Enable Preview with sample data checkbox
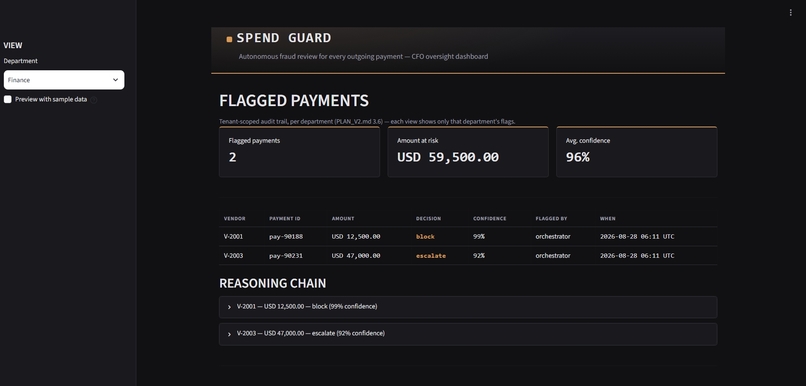 pos(8,99)
